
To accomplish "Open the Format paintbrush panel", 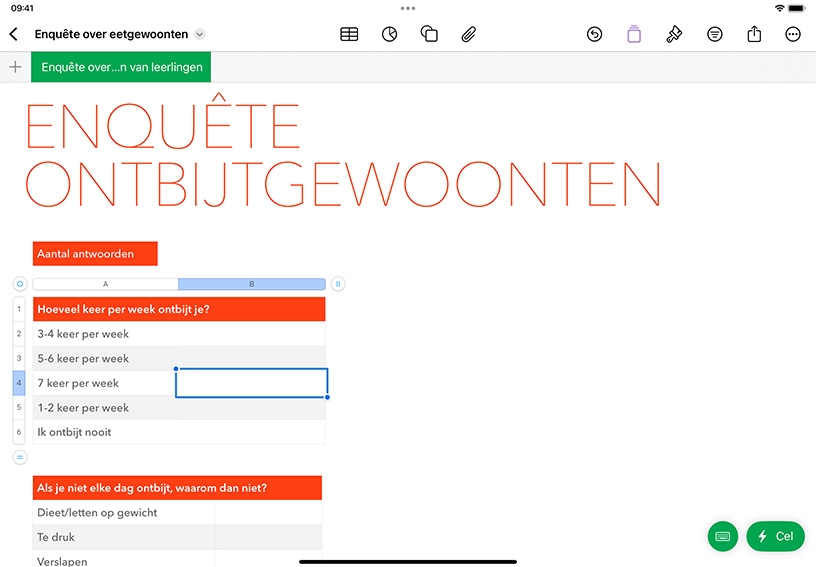I will point(674,34).
